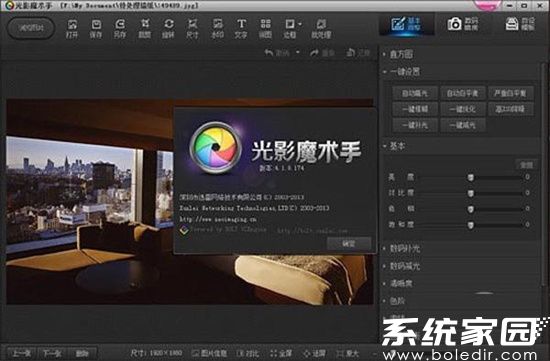The image size is (550, 361).
Task: Open the Undo history dropdown arrow
Action: (x=298, y=53)
